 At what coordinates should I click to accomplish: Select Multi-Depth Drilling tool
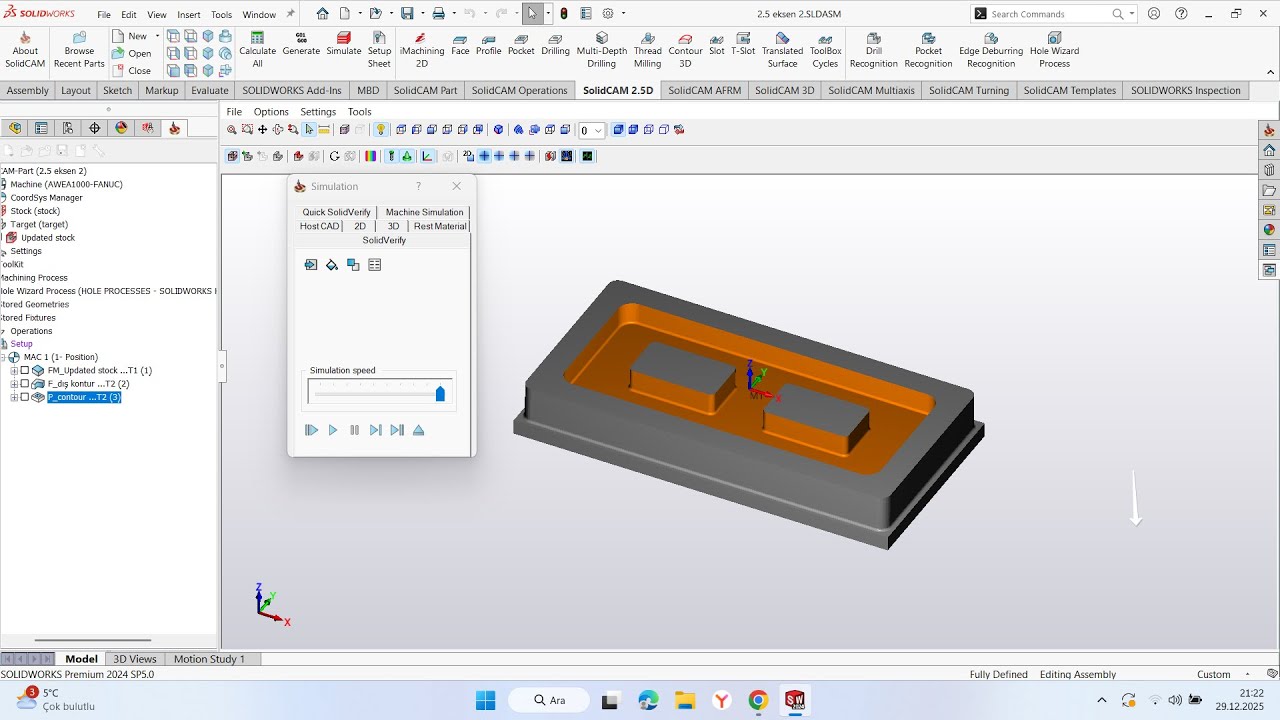pos(602,50)
